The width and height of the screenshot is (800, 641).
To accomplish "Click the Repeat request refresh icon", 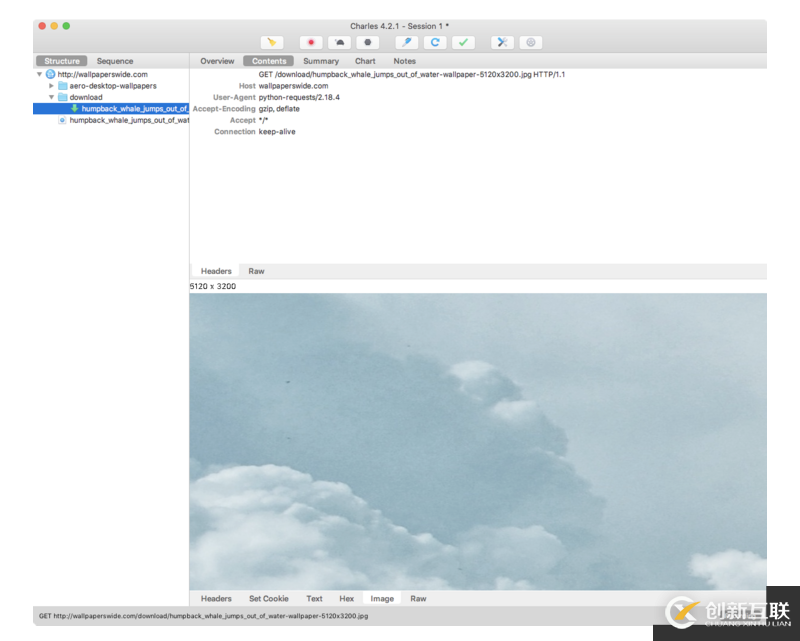I will [x=434, y=43].
